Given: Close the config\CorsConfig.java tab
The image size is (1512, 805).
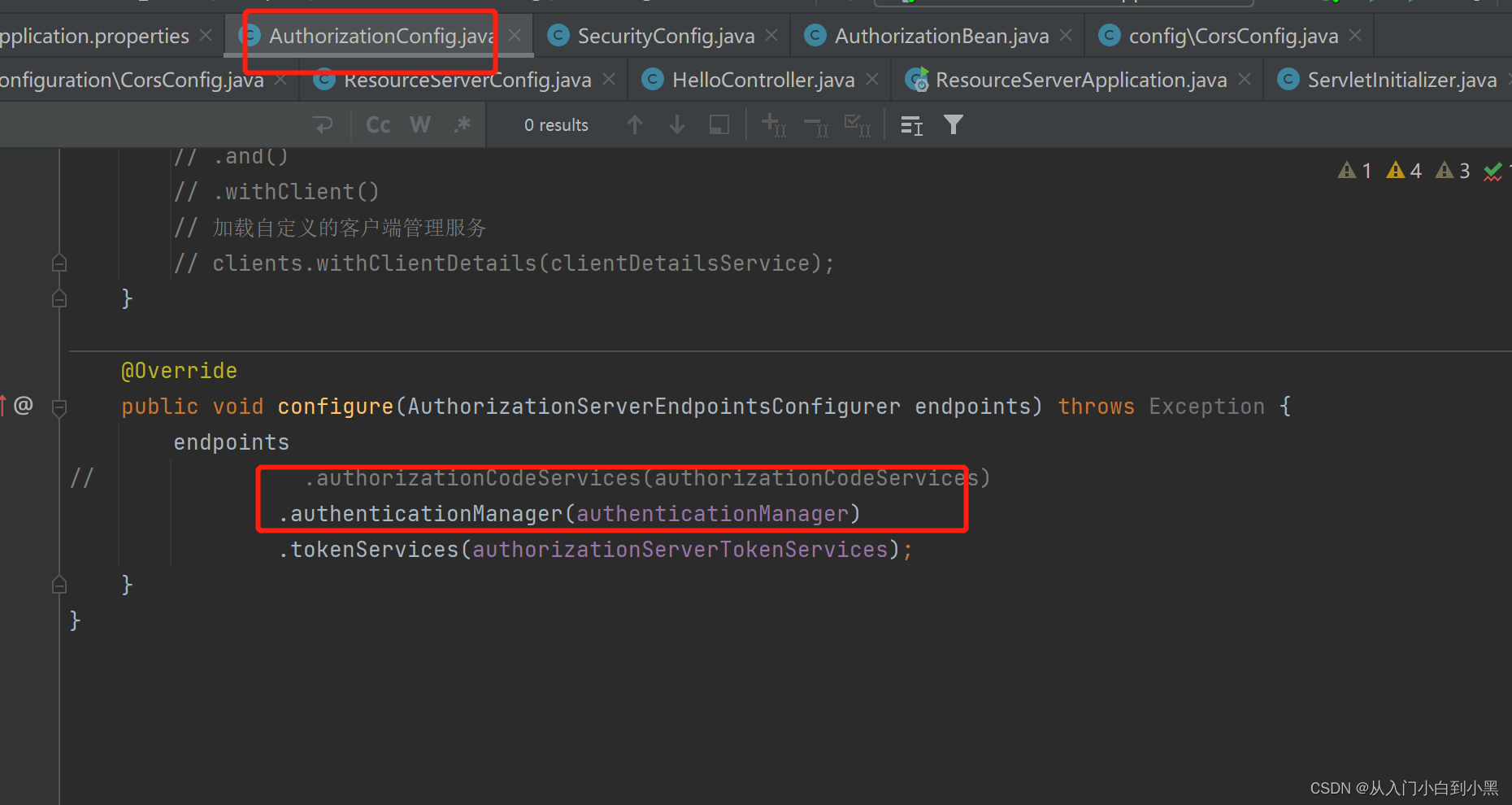Looking at the screenshot, I should 1355,36.
